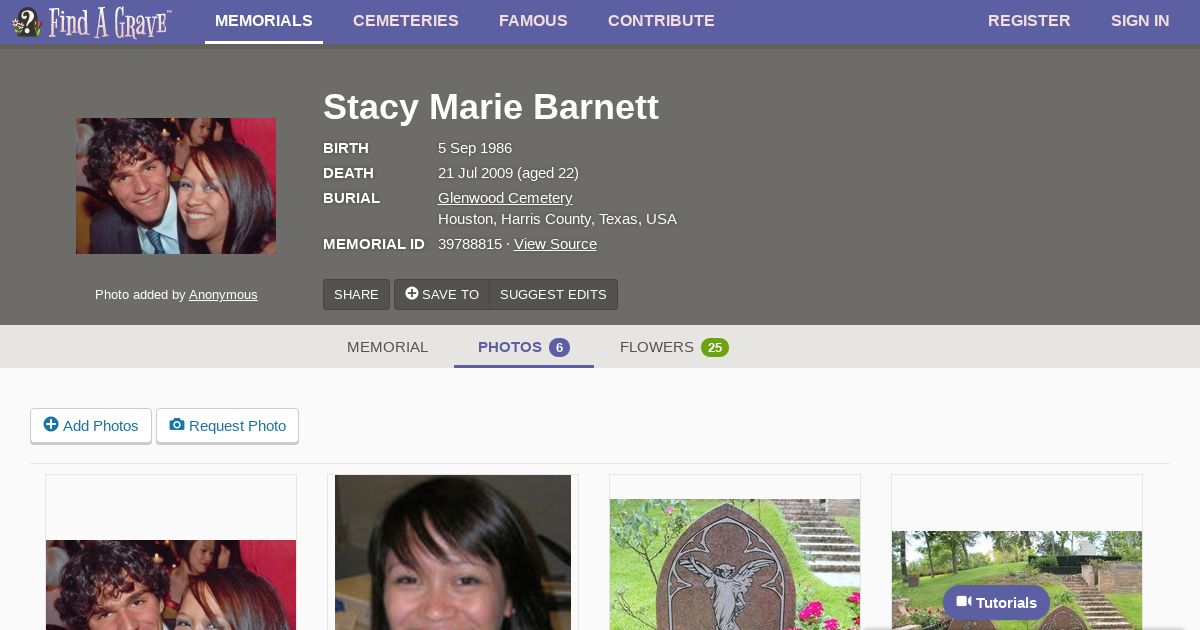Click the Share button
The width and height of the screenshot is (1200, 630).
(x=356, y=294)
